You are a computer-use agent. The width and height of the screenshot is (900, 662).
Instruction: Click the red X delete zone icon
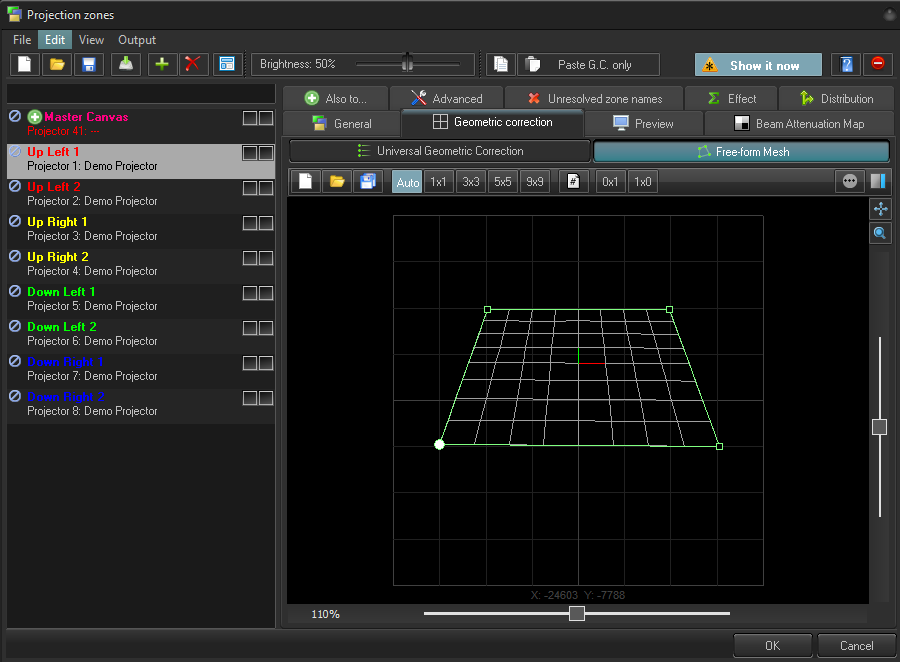(193, 64)
